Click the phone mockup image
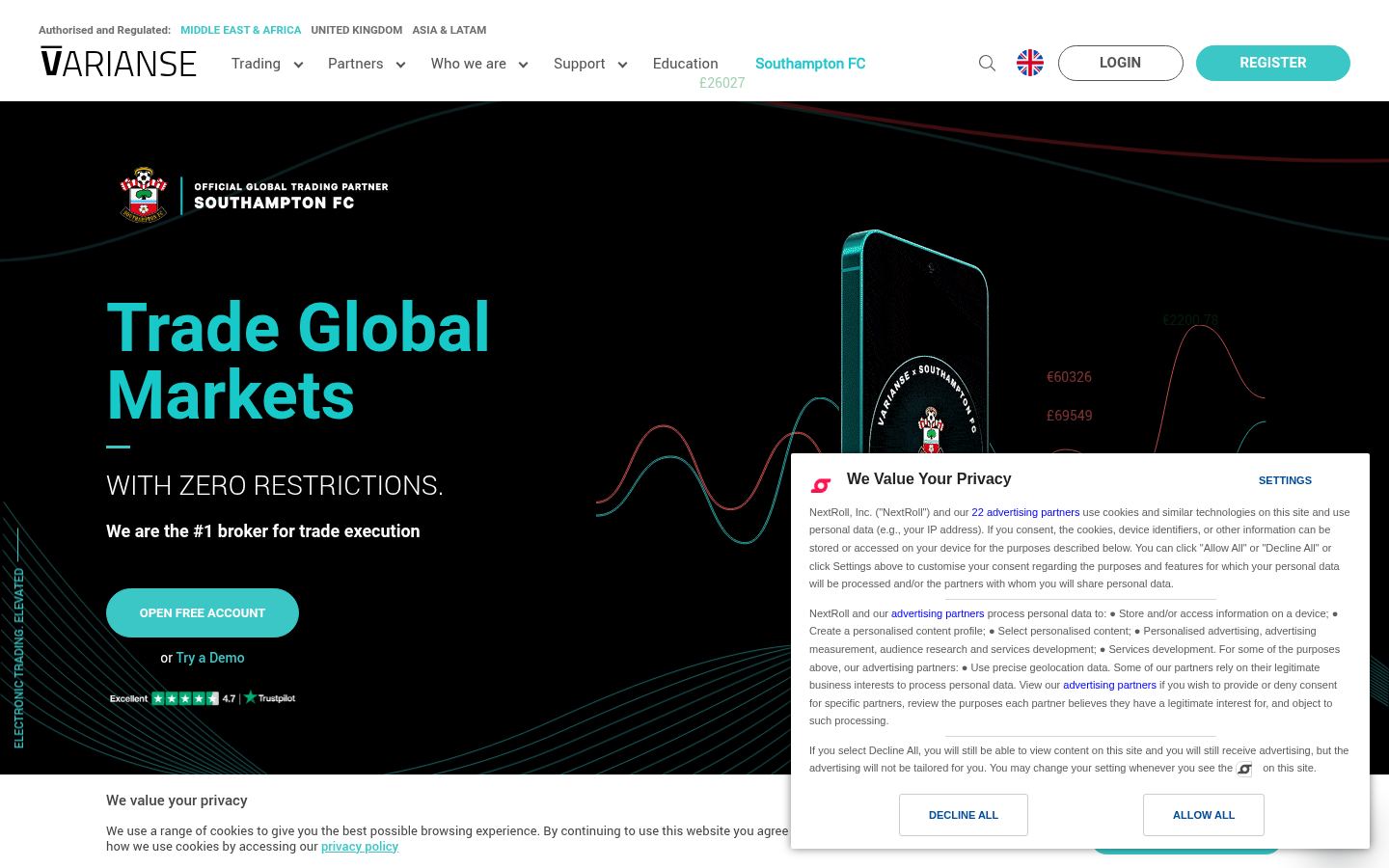 coord(914,342)
